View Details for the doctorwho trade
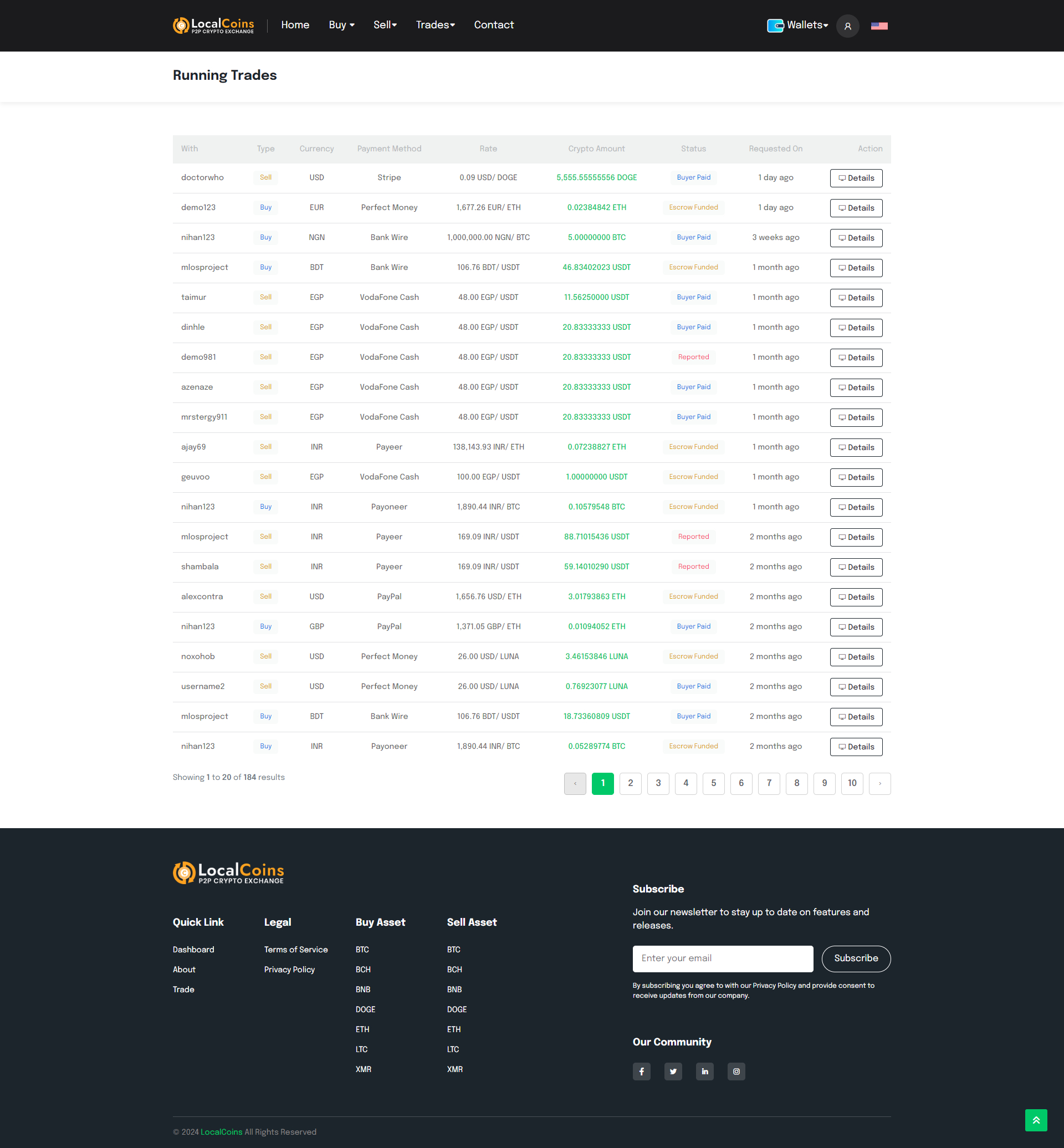This screenshot has height=1148, width=1064. pos(856,177)
